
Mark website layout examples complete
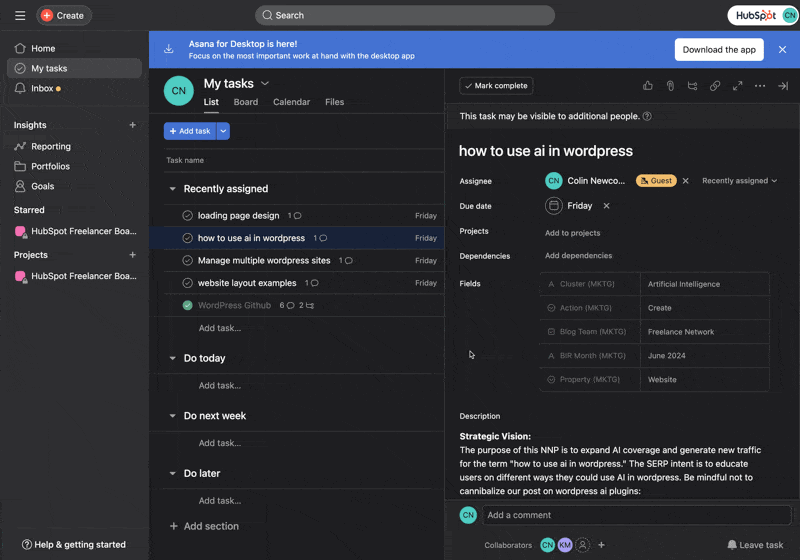click(187, 283)
